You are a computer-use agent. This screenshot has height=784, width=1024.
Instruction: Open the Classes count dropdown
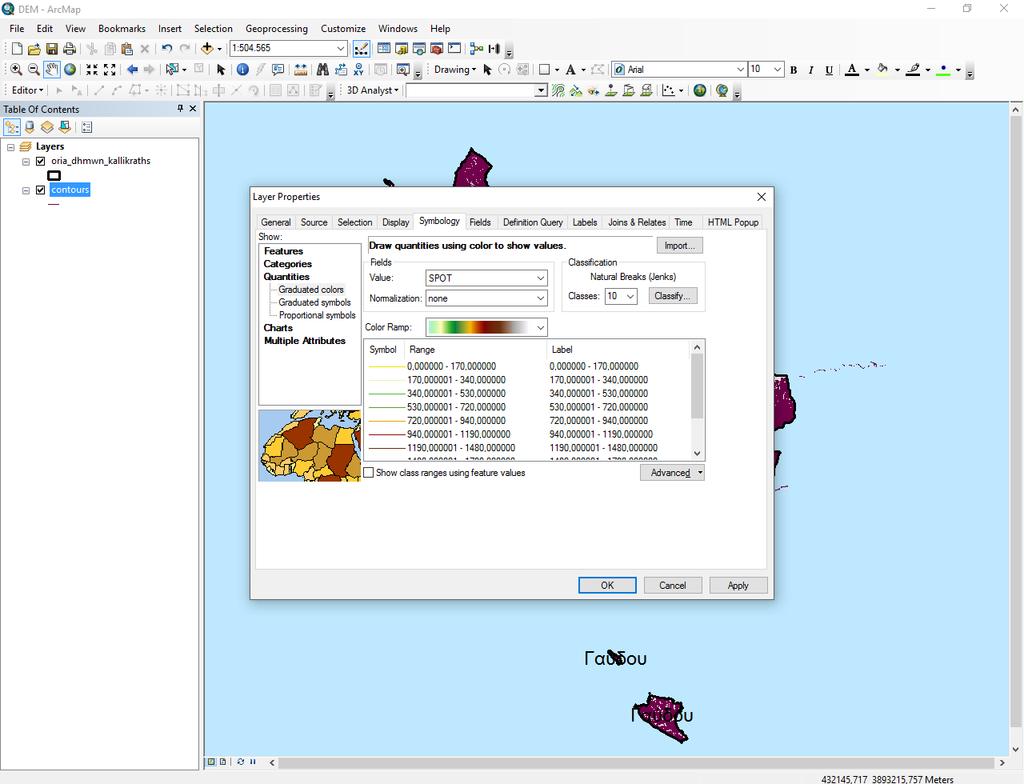click(x=631, y=297)
